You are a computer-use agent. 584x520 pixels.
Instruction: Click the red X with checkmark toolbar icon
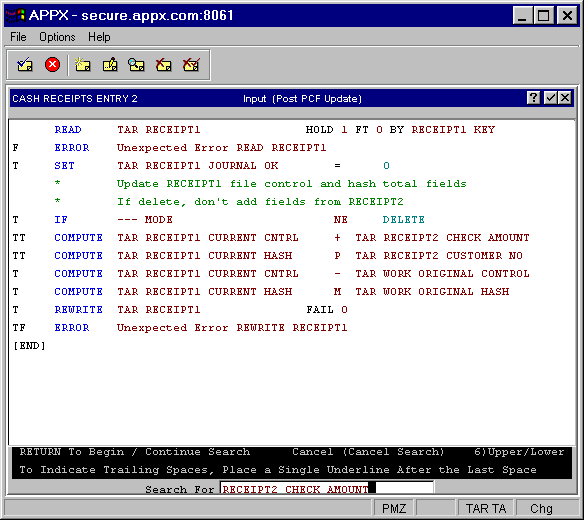pyautogui.click(x=191, y=65)
